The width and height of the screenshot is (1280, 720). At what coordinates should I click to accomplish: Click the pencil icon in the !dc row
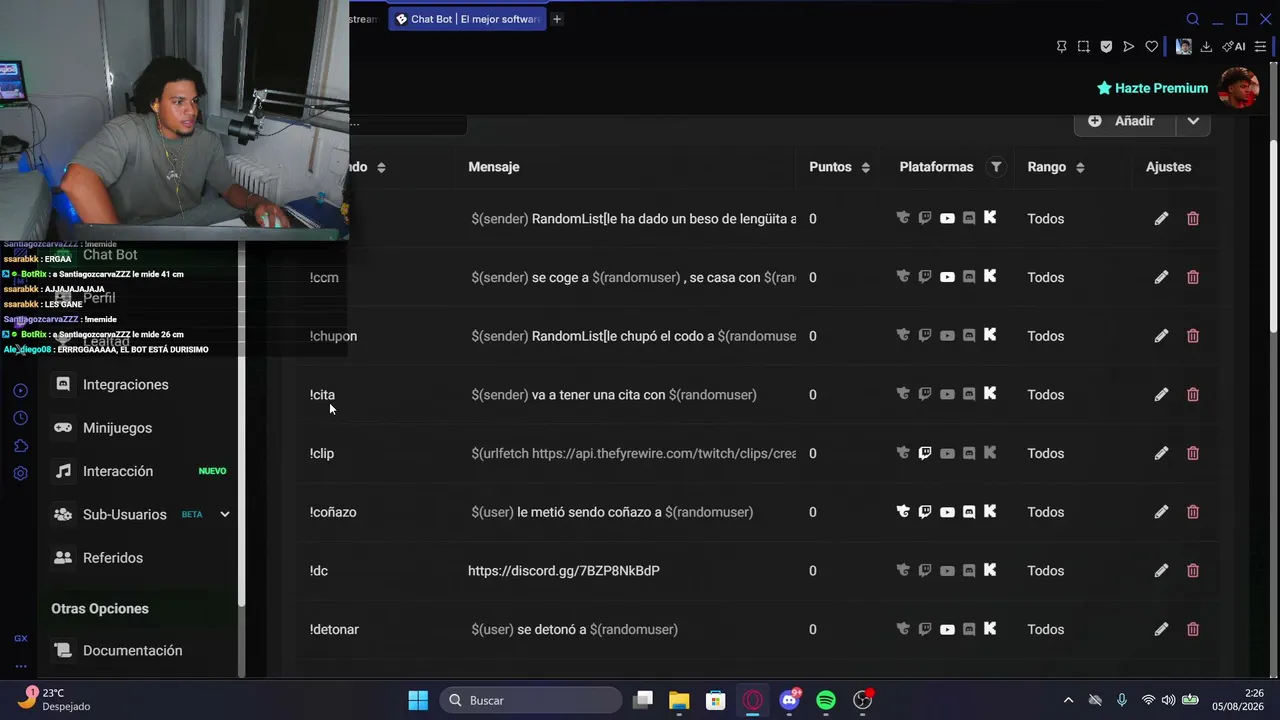click(1161, 571)
